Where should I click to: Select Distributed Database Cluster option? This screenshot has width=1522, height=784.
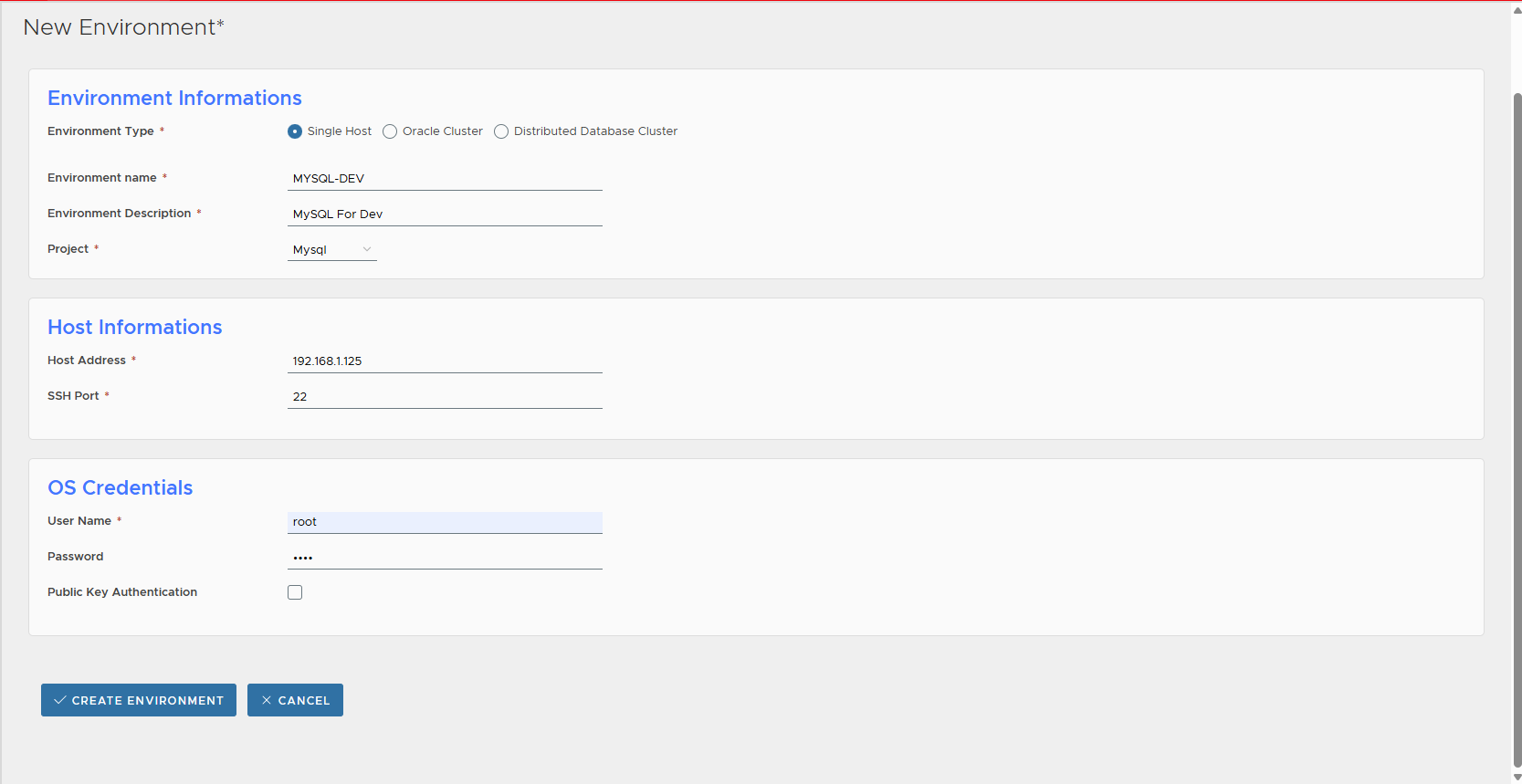pos(501,131)
